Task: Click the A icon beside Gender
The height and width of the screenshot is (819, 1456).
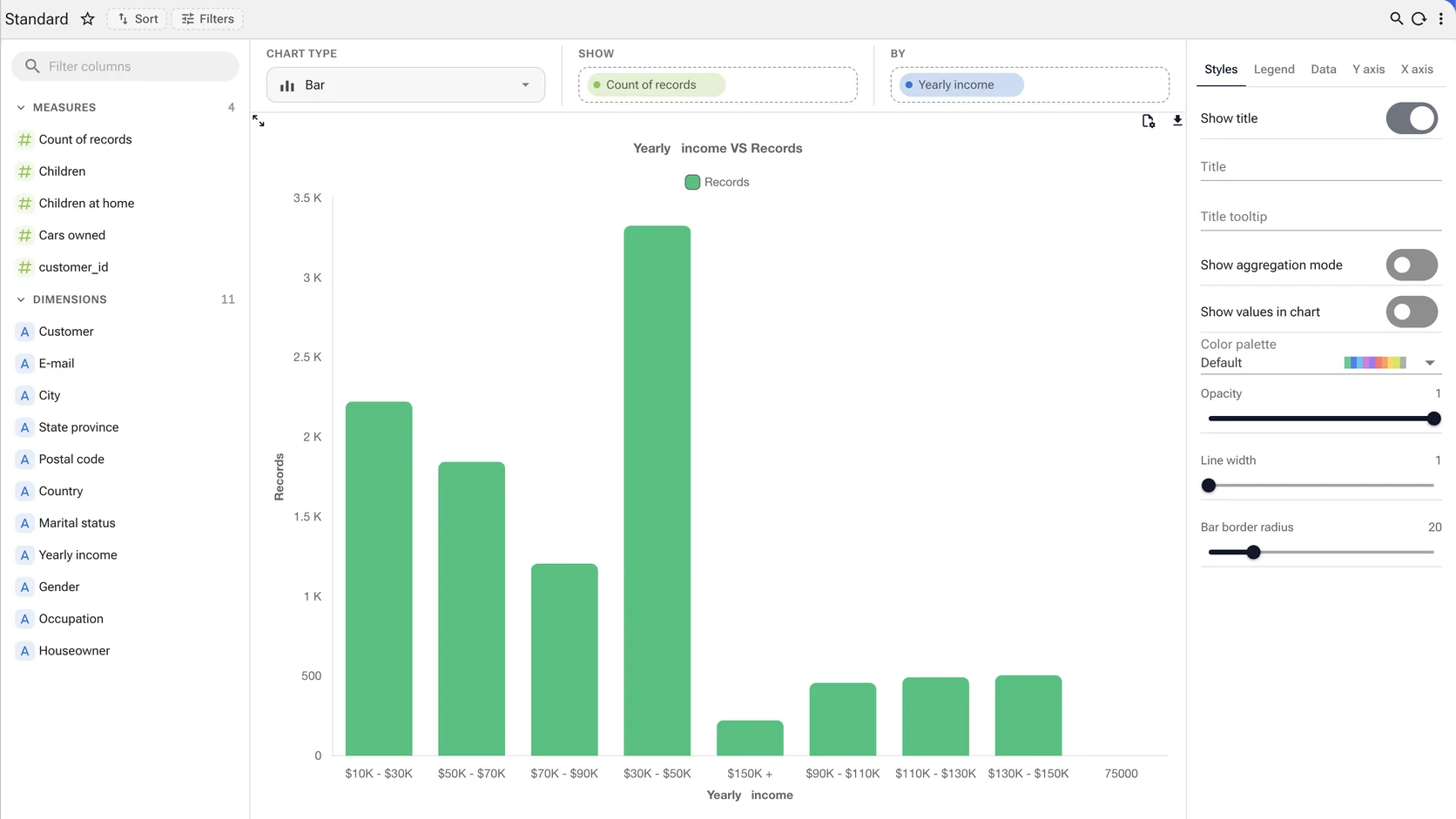Action: tap(24, 587)
